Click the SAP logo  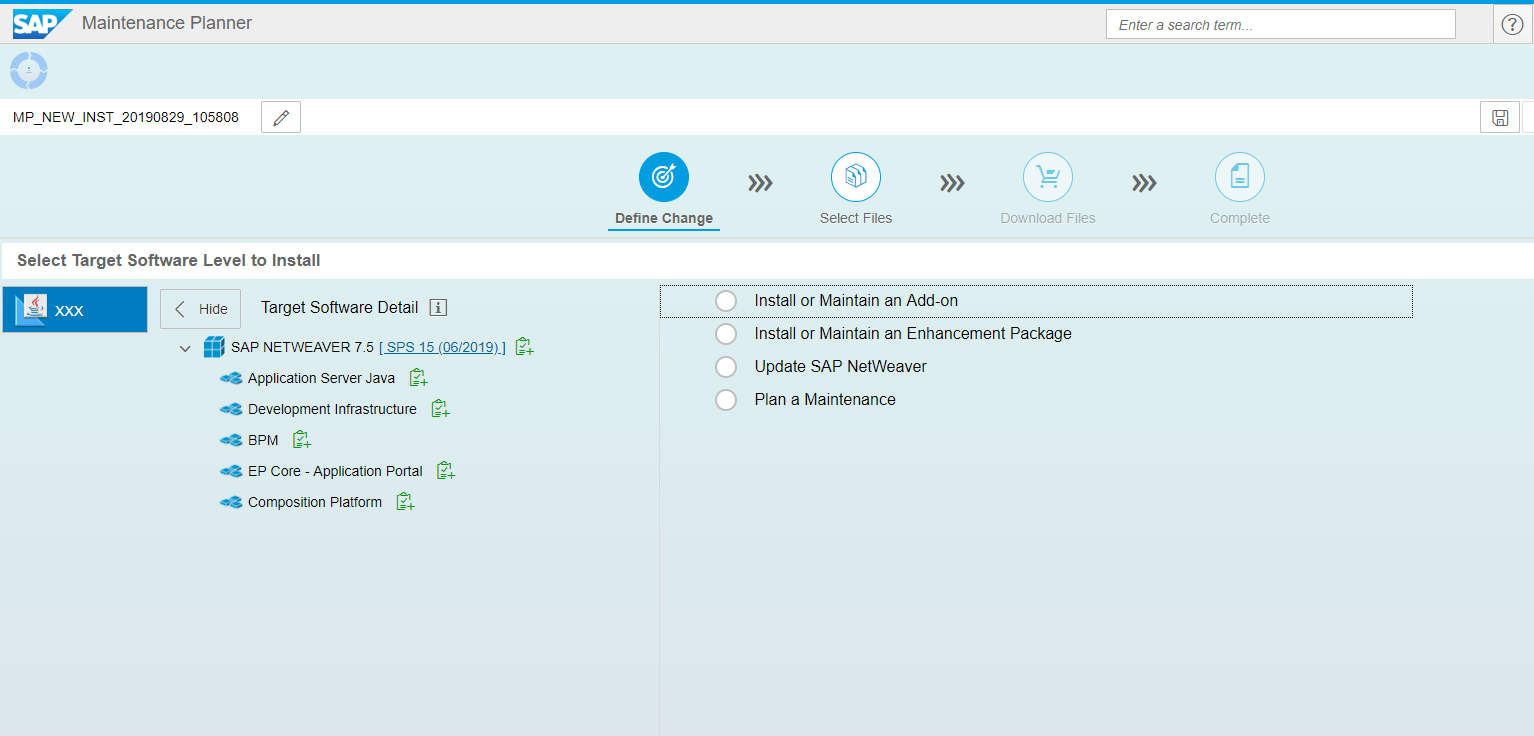pos(42,23)
